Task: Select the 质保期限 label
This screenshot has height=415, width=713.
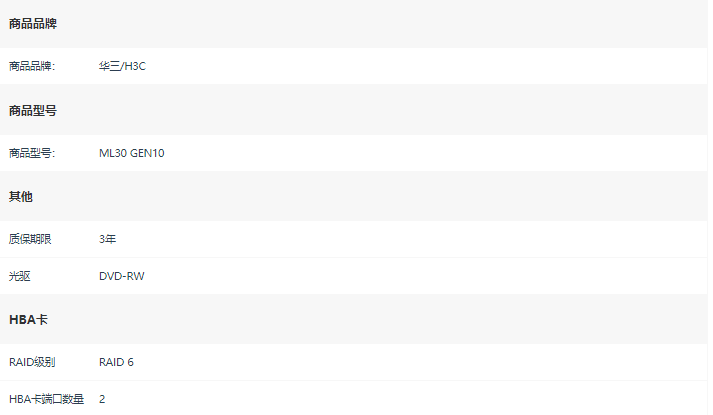Action: (x=30, y=239)
